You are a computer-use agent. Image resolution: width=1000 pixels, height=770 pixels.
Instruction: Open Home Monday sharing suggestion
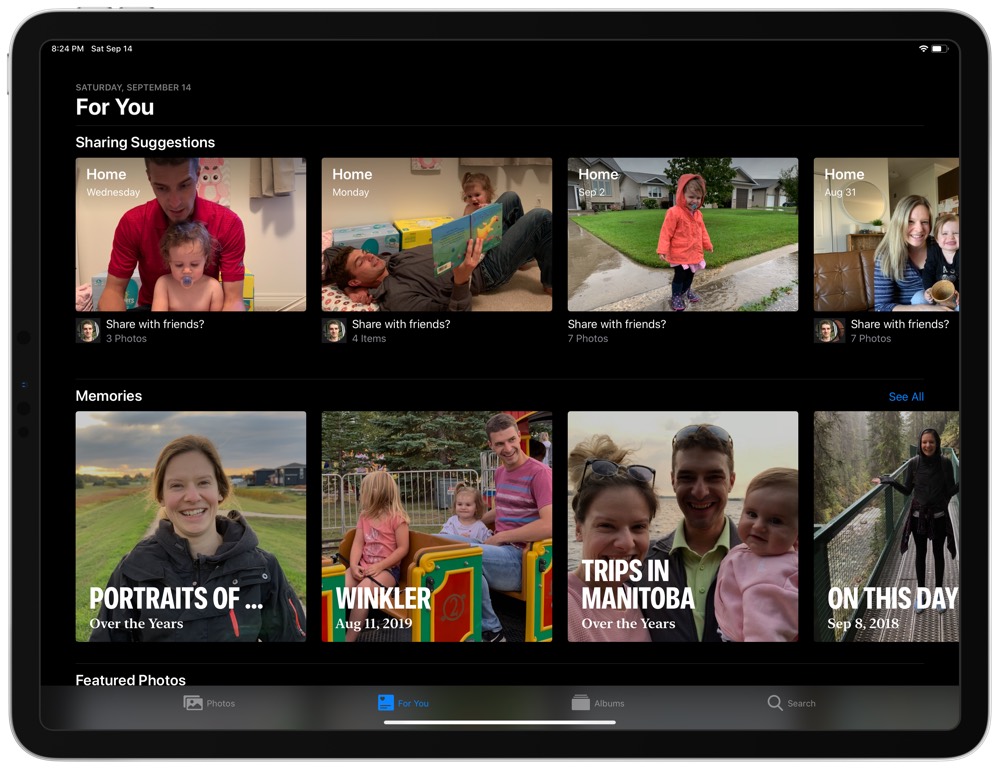tap(437, 234)
